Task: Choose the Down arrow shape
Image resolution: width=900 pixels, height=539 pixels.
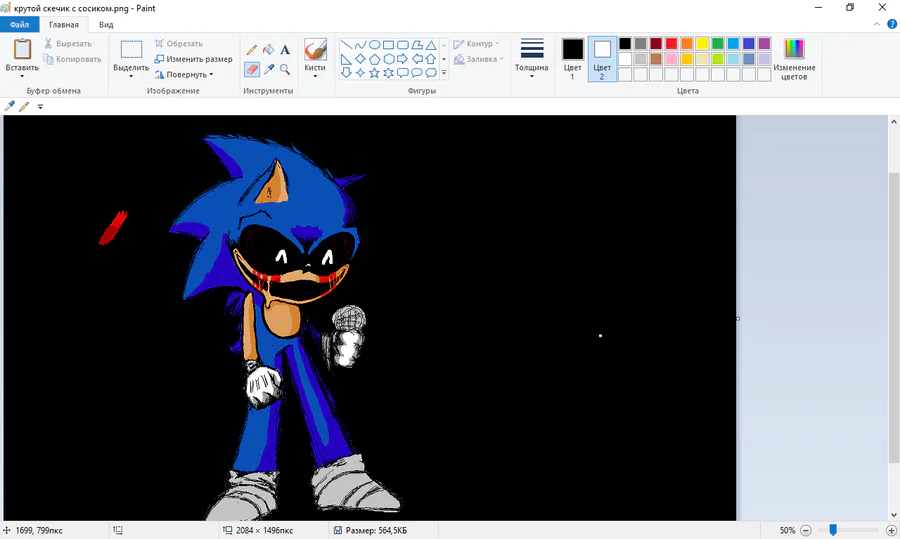Action: [346, 73]
